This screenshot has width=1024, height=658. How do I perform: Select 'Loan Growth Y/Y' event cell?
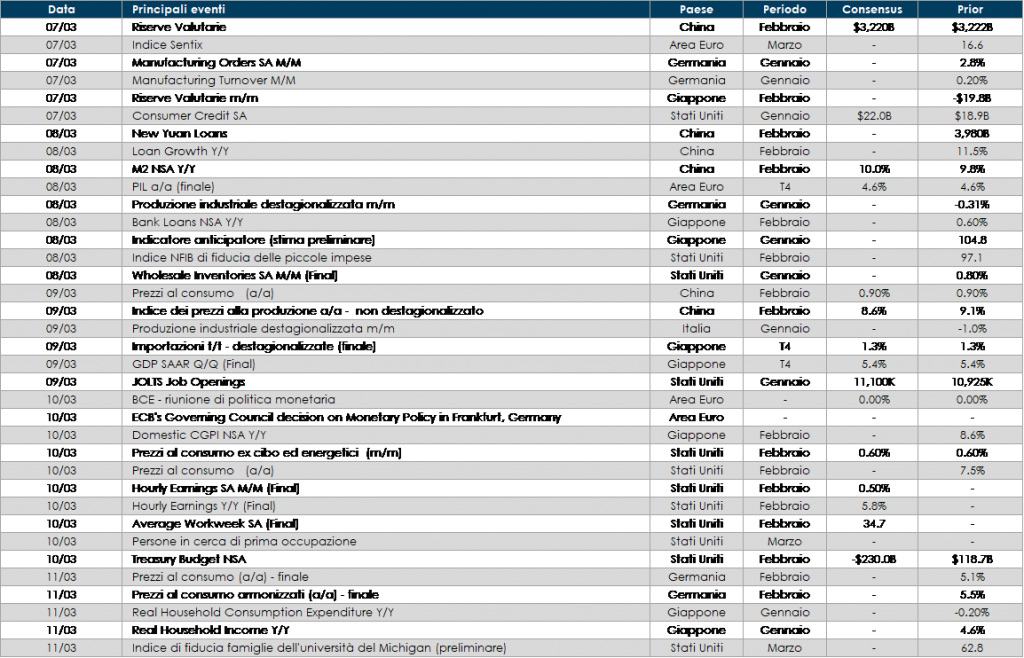pyautogui.click(x=176, y=151)
